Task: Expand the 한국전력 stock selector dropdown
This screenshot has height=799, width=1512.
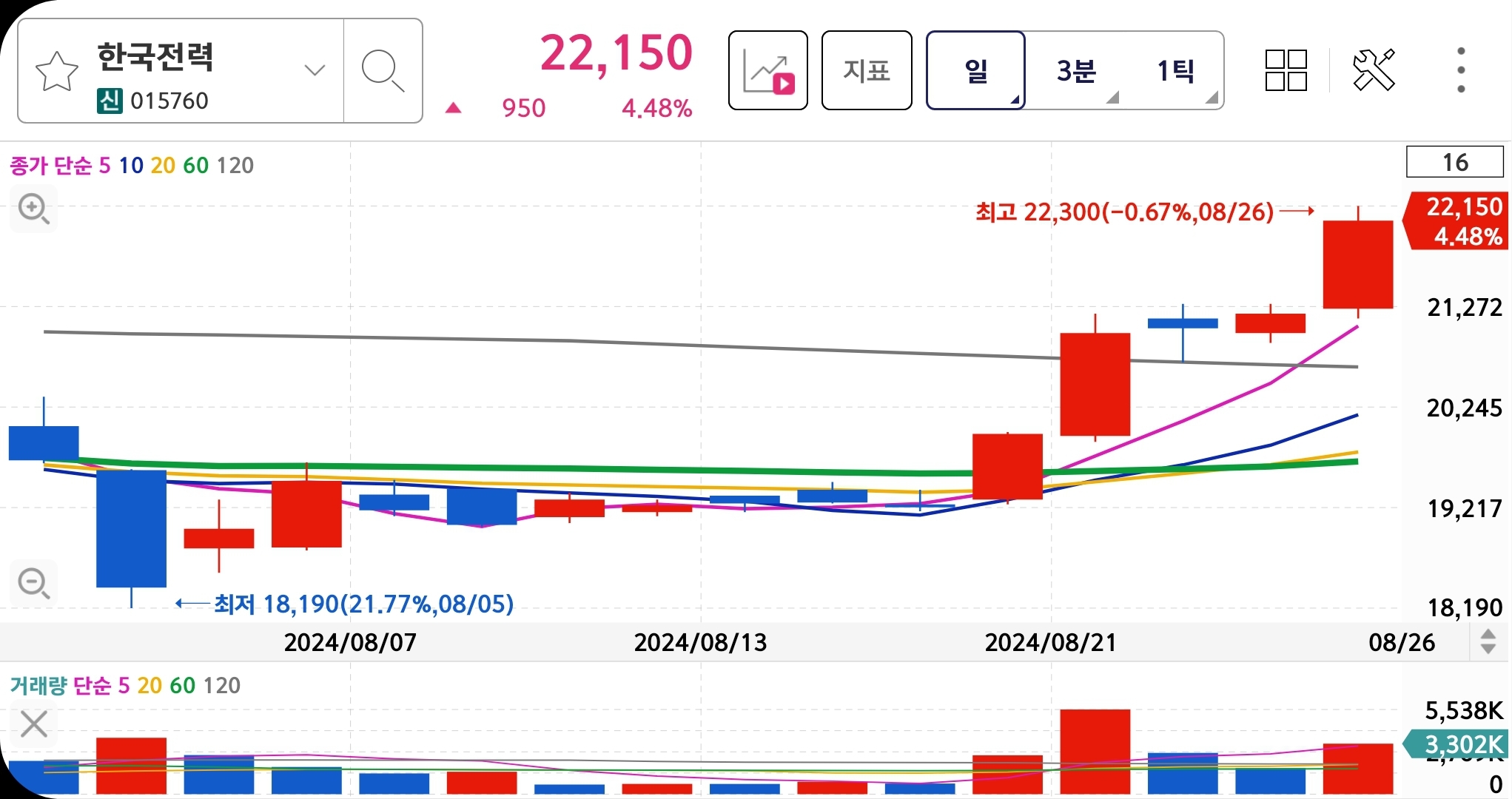Action: click(315, 71)
